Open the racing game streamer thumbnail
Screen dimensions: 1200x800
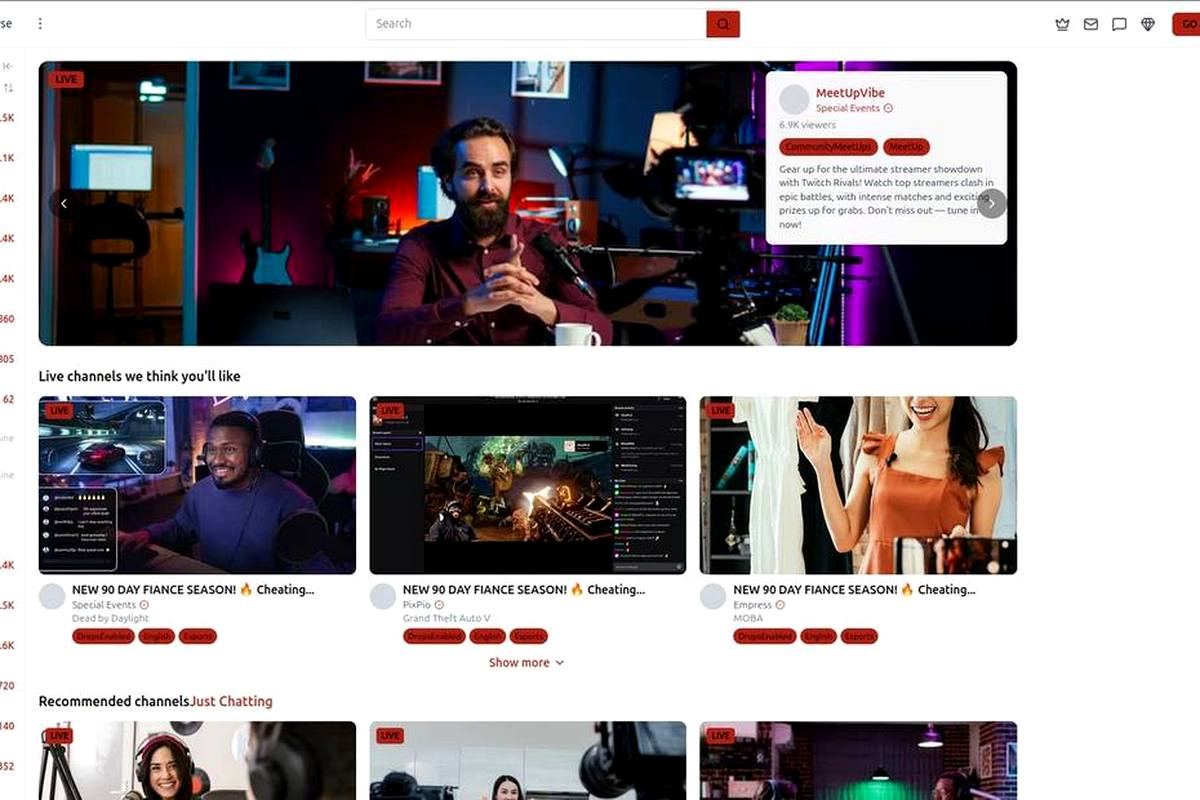[x=197, y=485]
